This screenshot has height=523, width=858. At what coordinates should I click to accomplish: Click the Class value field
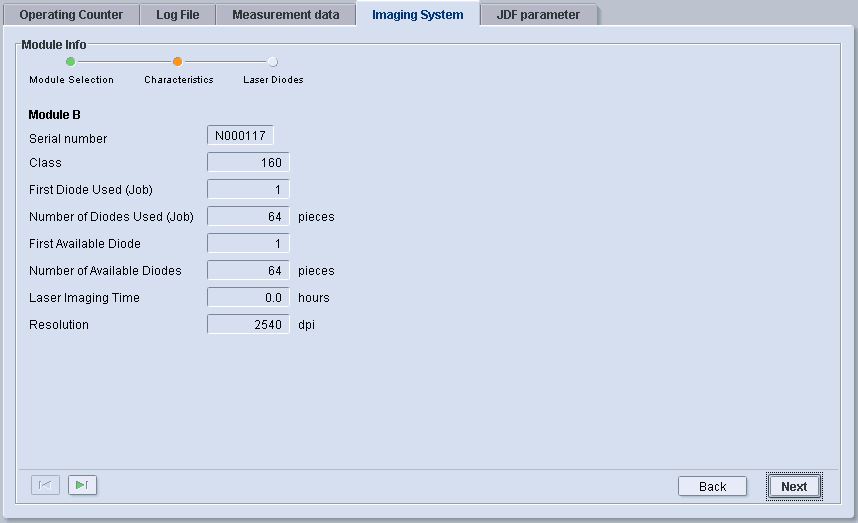(248, 163)
